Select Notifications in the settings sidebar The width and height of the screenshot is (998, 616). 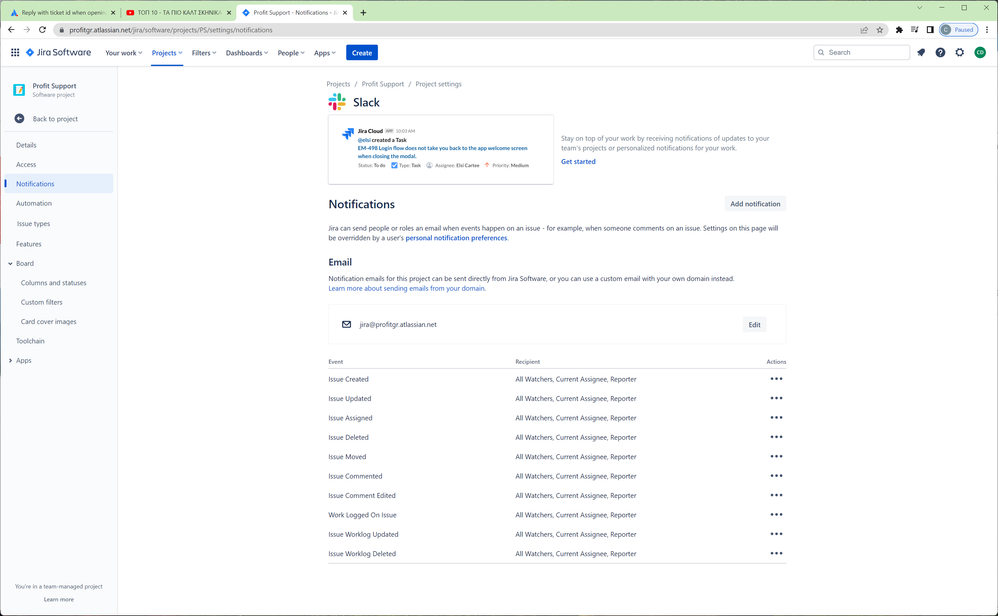(x=59, y=184)
